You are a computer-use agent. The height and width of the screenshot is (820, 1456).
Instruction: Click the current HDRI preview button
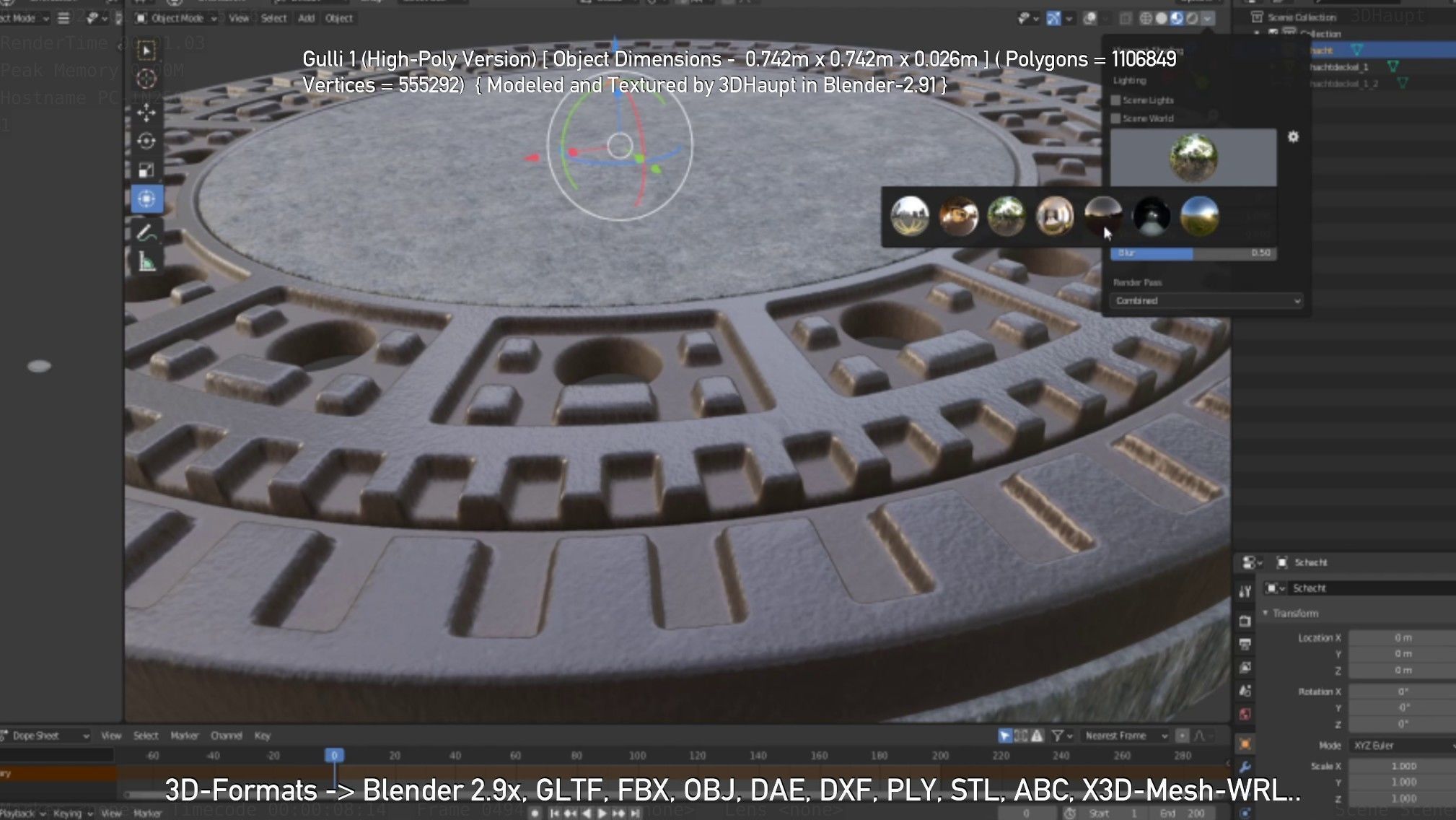click(1193, 157)
